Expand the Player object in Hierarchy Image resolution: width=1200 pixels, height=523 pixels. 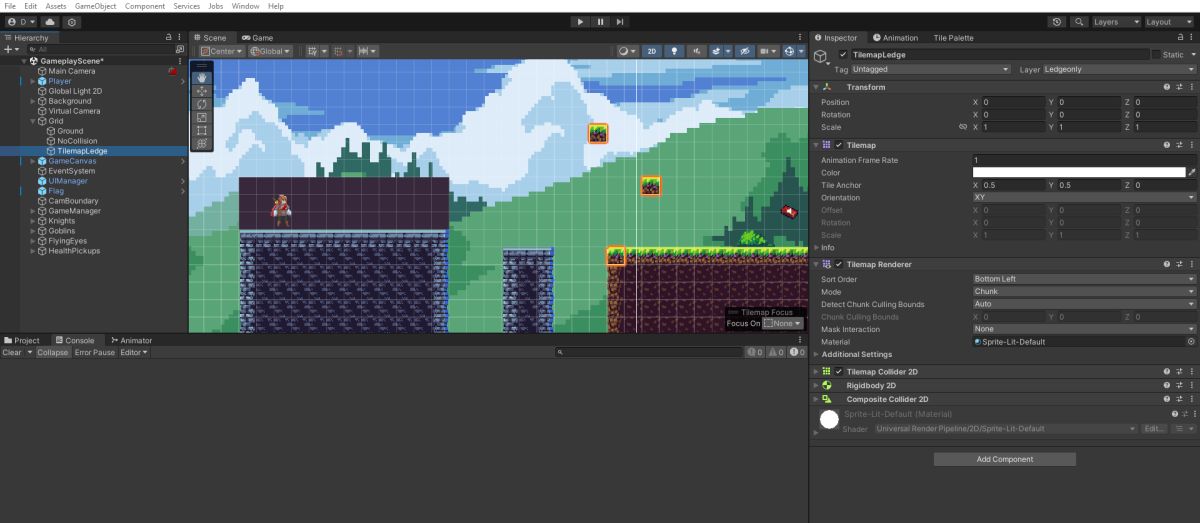(x=33, y=81)
